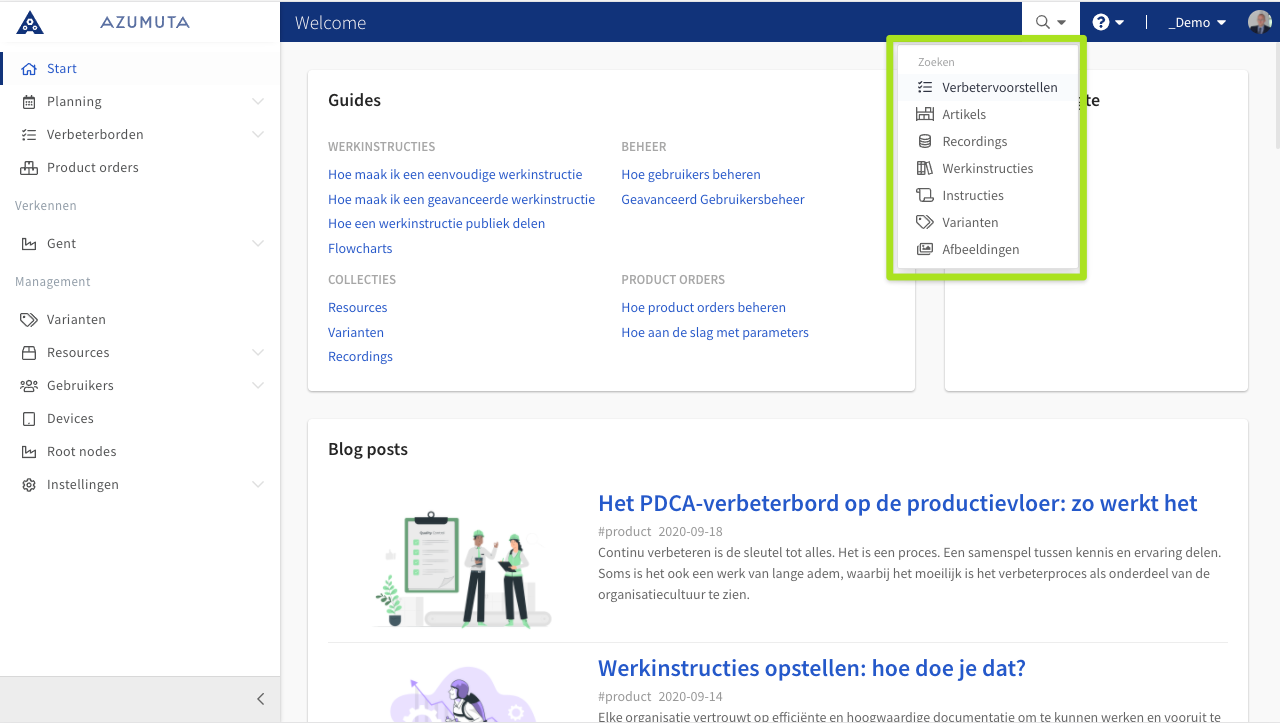1280x723 pixels.
Task: Click the Varianten tag icon in sidebar
Action: click(x=28, y=320)
